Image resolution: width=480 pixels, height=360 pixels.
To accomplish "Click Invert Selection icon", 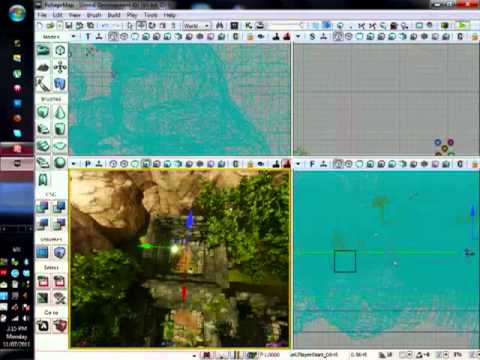I will coord(43,298).
